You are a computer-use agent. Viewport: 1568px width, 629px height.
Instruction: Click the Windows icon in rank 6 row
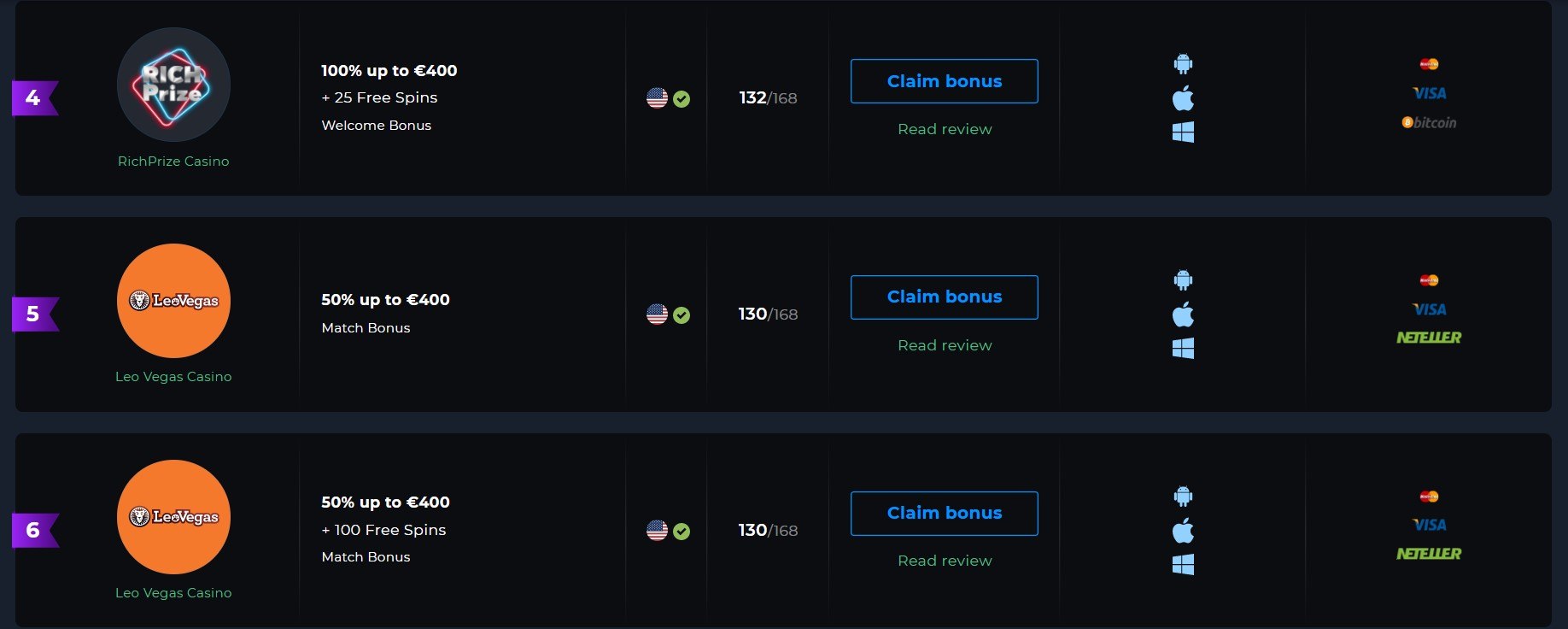pos(1183,564)
